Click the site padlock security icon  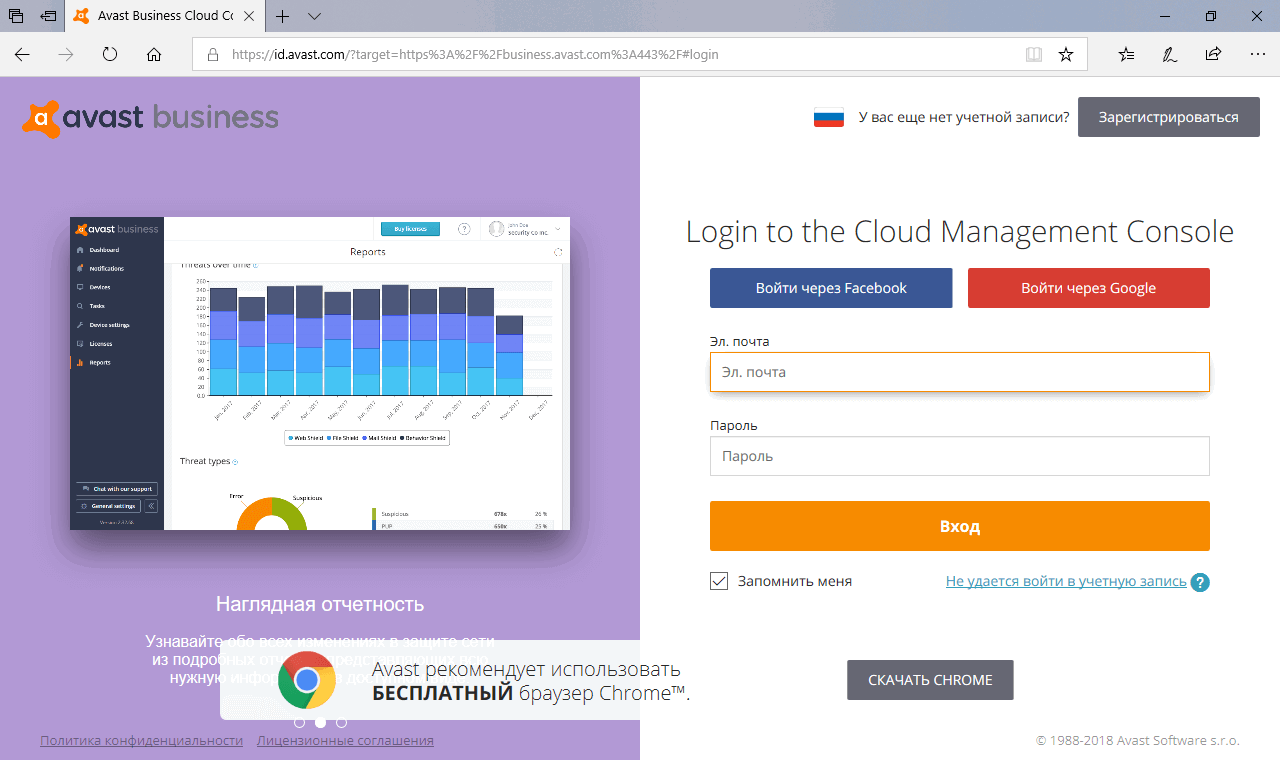[212, 55]
